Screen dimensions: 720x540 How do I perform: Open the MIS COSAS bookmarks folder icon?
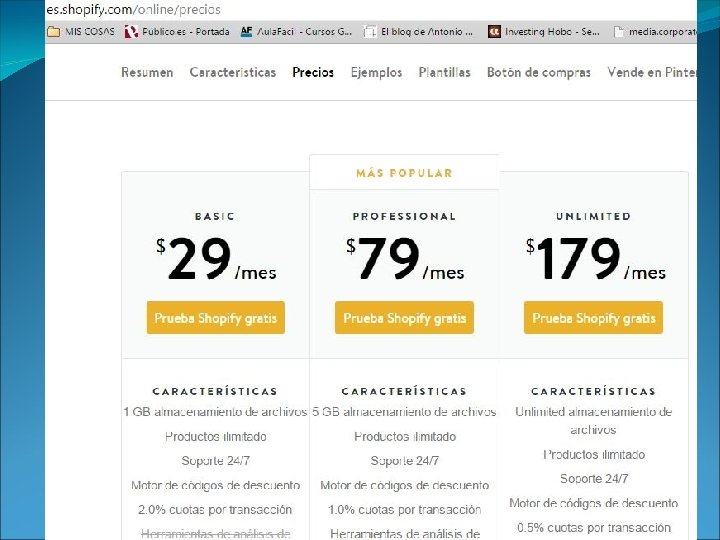(x=53, y=32)
